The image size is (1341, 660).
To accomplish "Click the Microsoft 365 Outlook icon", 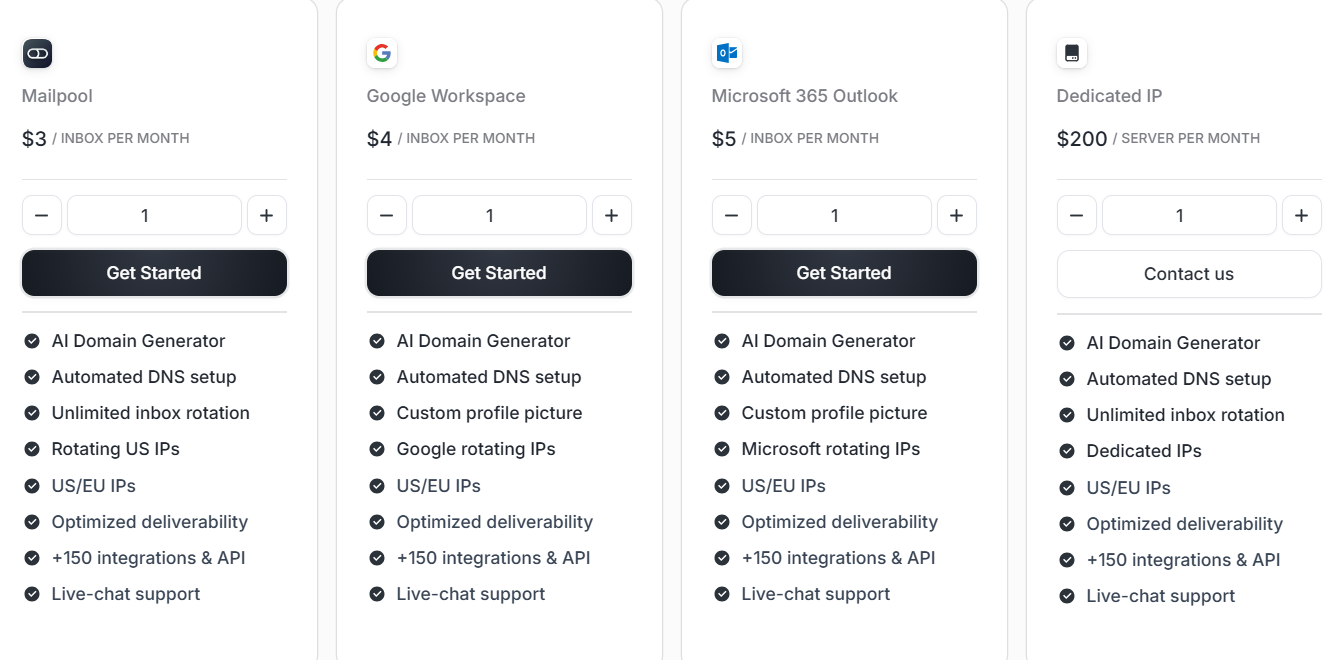I will [727, 53].
